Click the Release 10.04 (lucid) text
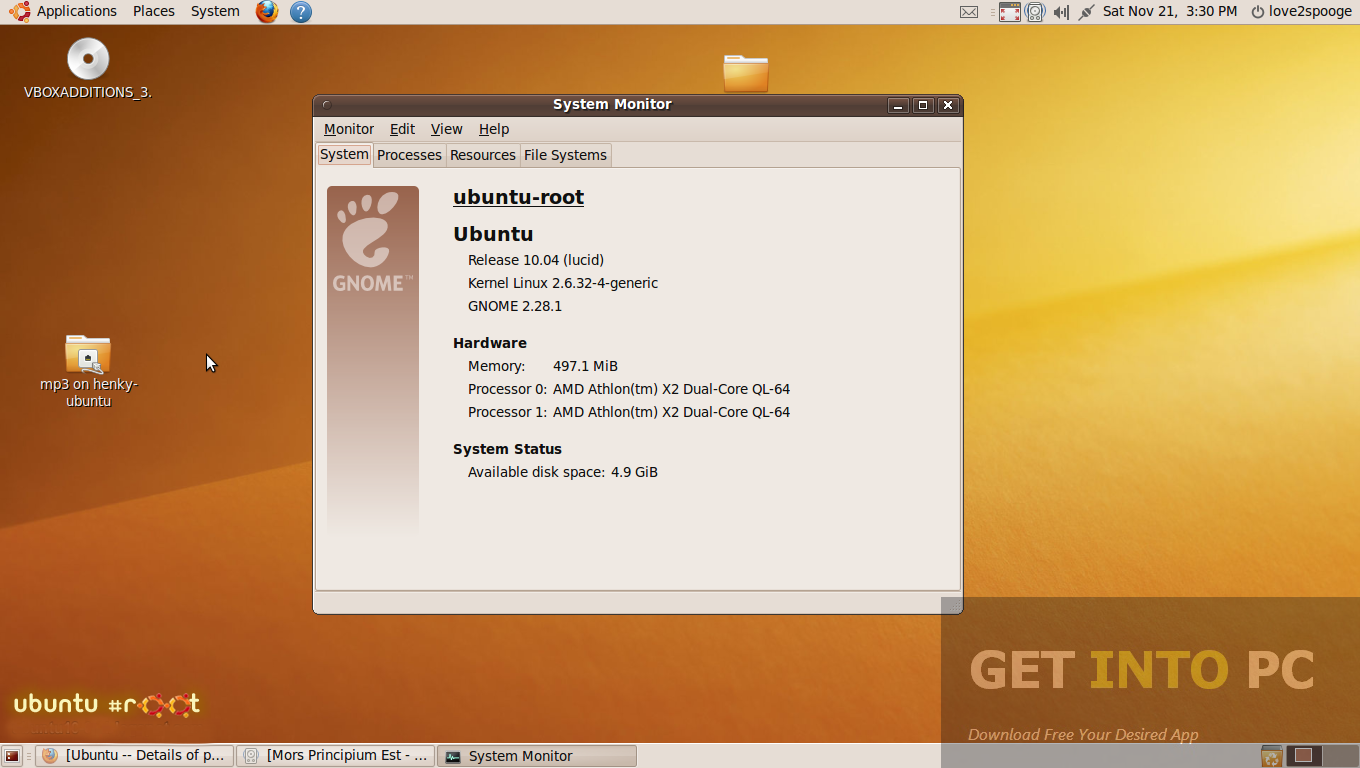This screenshot has height=768, width=1360. 536,260
